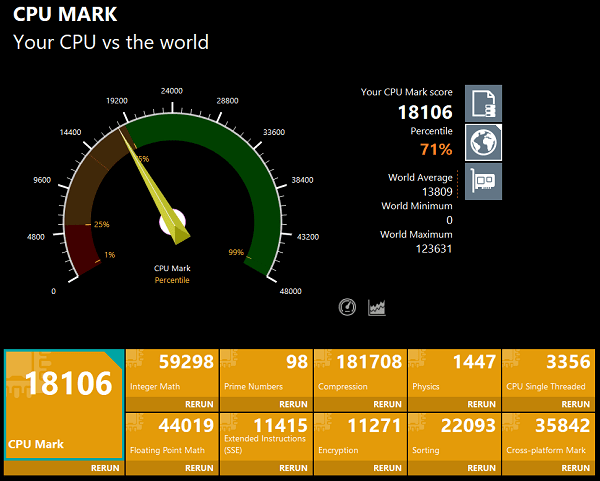600x481 pixels.
Task: Rerun the Sorting test
Action: tap(481, 468)
